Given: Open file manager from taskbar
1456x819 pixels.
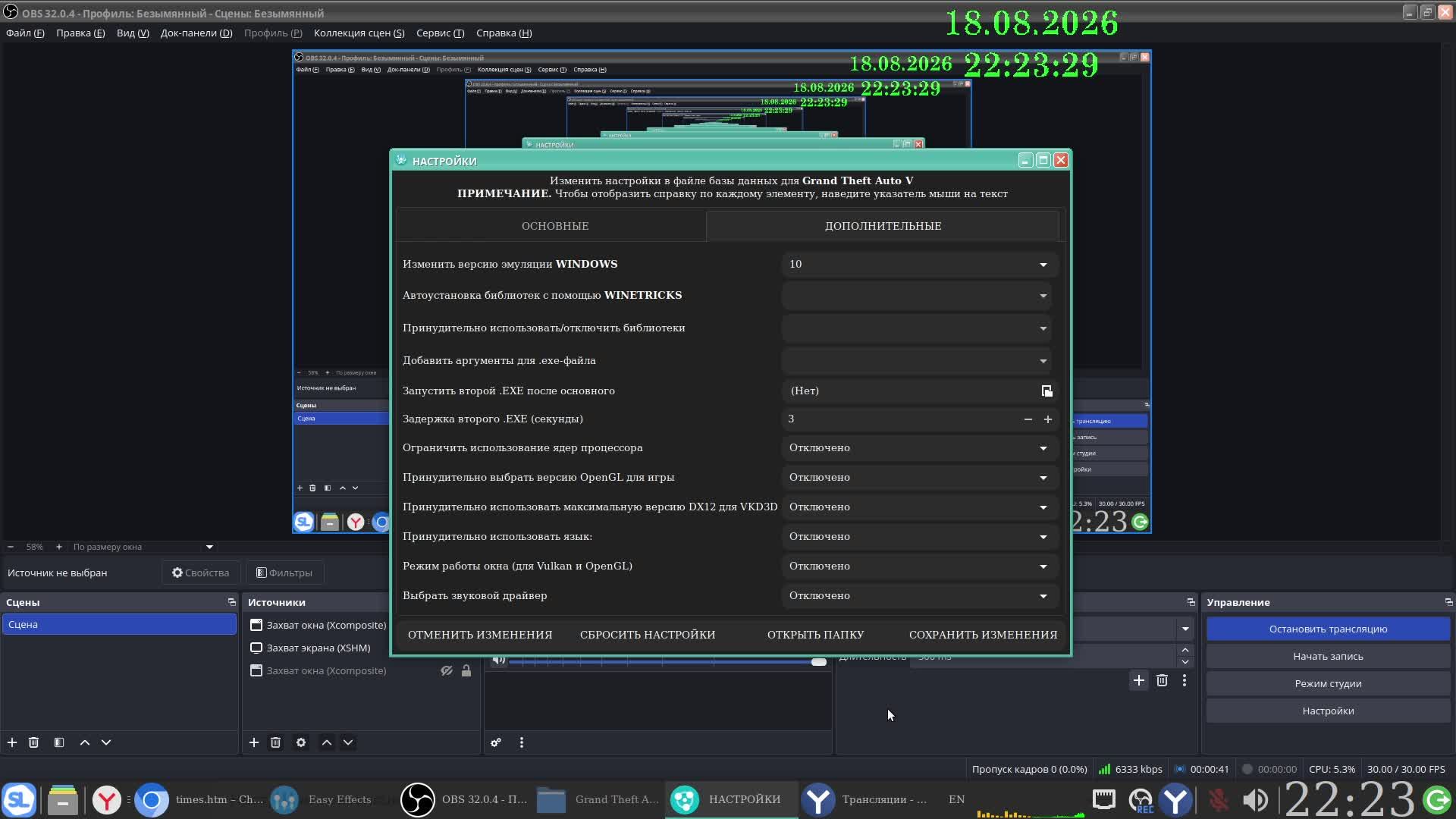Looking at the screenshot, I should click(63, 800).
